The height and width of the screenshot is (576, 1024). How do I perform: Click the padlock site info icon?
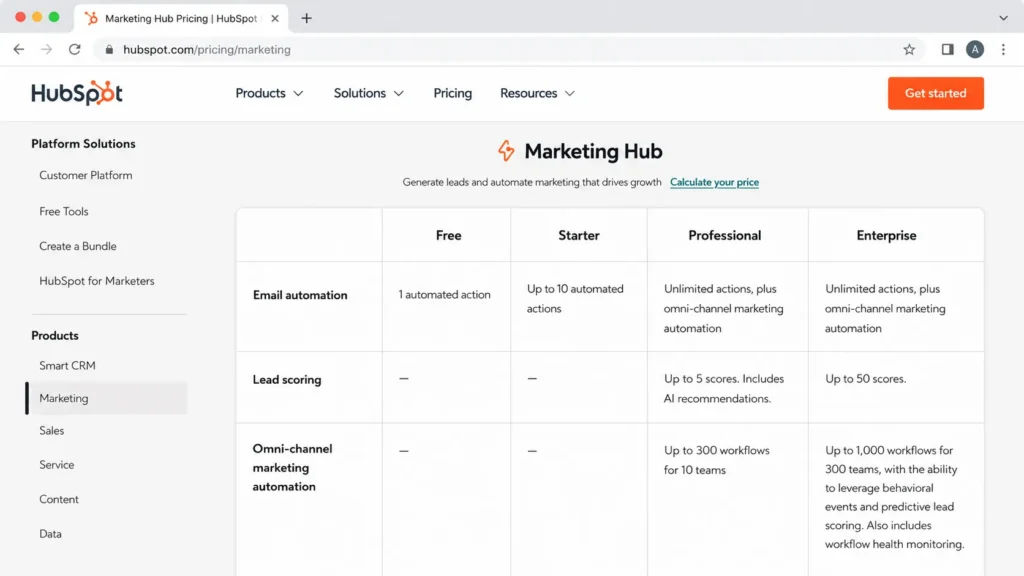click(x=109, y=50)
